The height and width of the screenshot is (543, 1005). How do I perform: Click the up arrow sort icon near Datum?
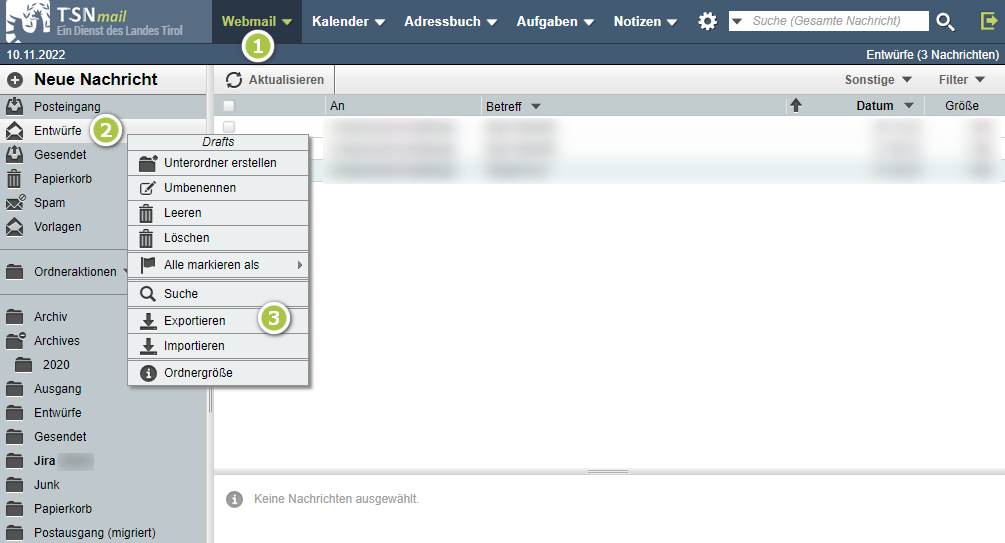tap(796, 105)
